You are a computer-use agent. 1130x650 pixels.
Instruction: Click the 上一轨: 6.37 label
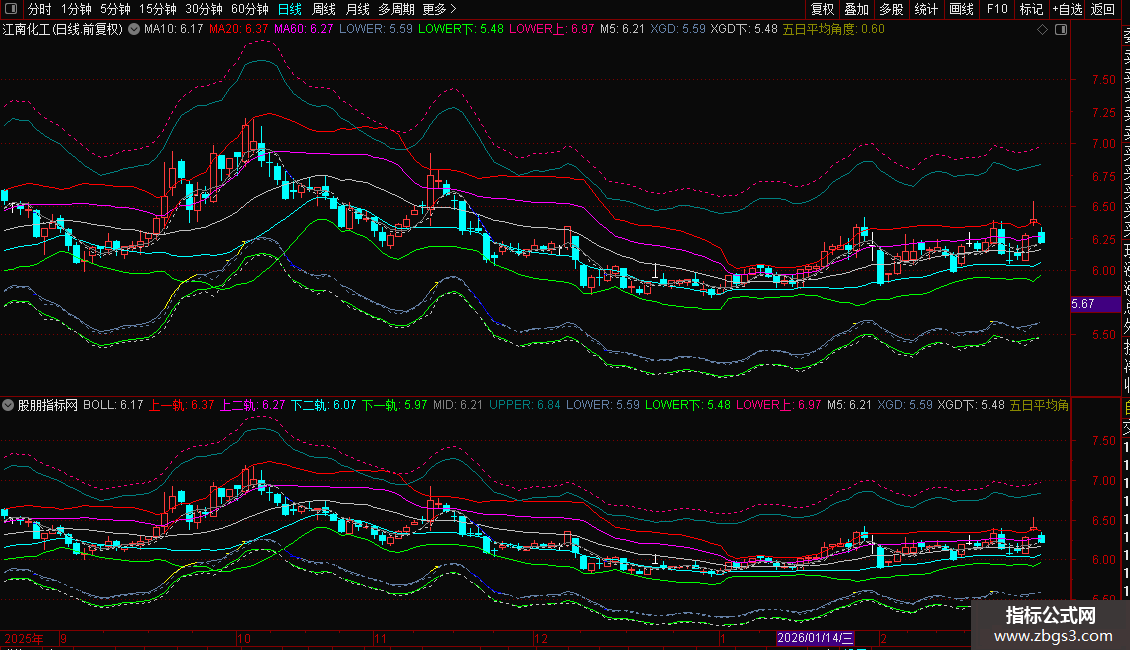click(x=182, y=405)
